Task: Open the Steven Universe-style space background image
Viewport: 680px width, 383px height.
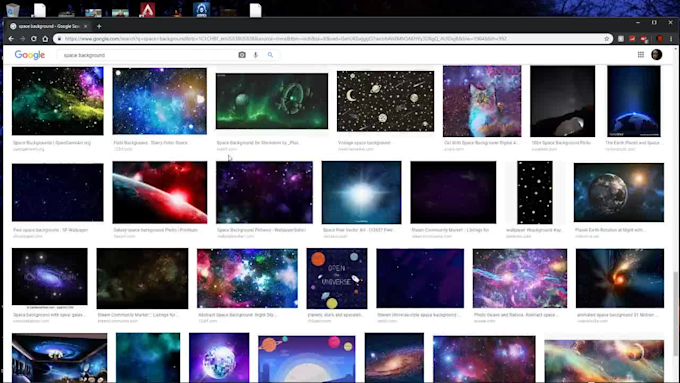Action: (420, 278)
